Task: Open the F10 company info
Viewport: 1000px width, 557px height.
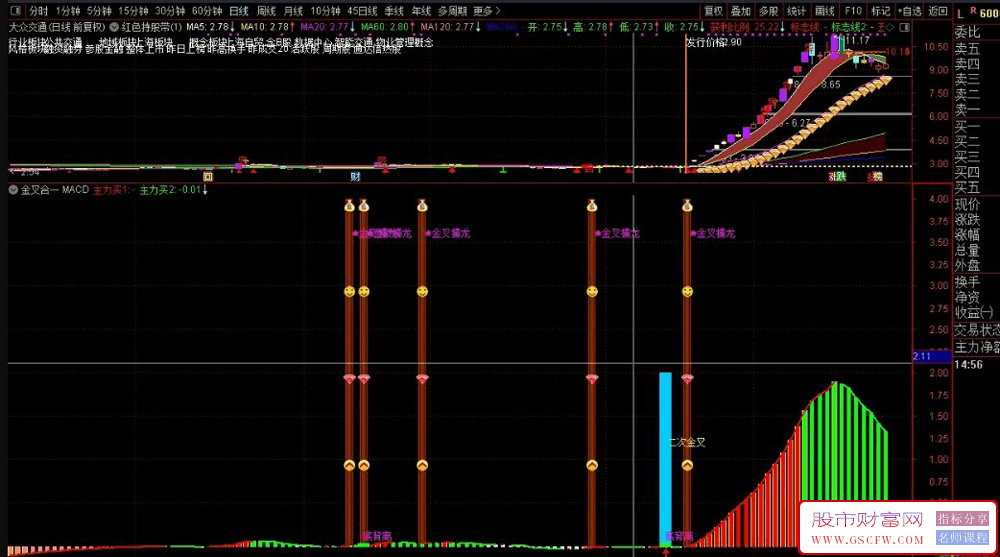Action: pos(853,11)
